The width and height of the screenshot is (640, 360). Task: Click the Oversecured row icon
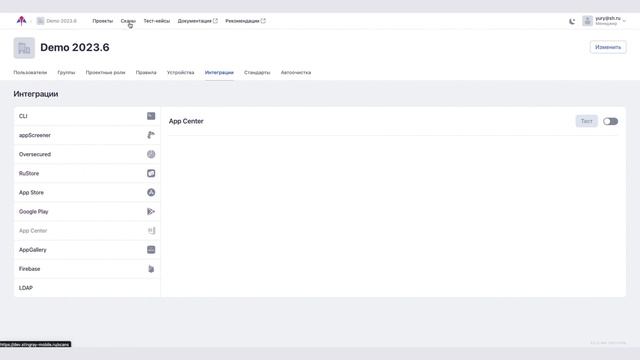coord(151,154)
